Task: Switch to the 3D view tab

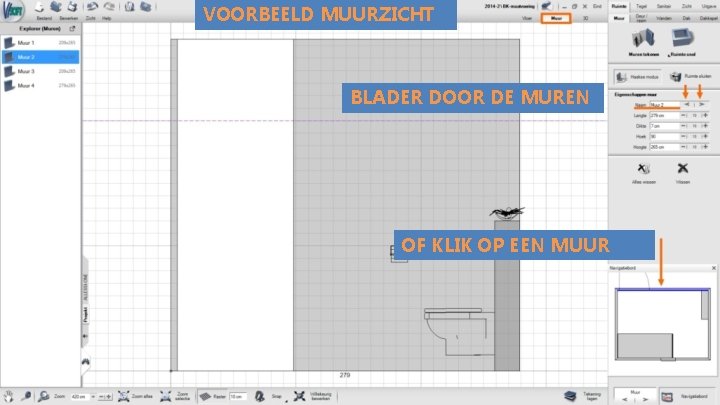Action: pos(585,18)
